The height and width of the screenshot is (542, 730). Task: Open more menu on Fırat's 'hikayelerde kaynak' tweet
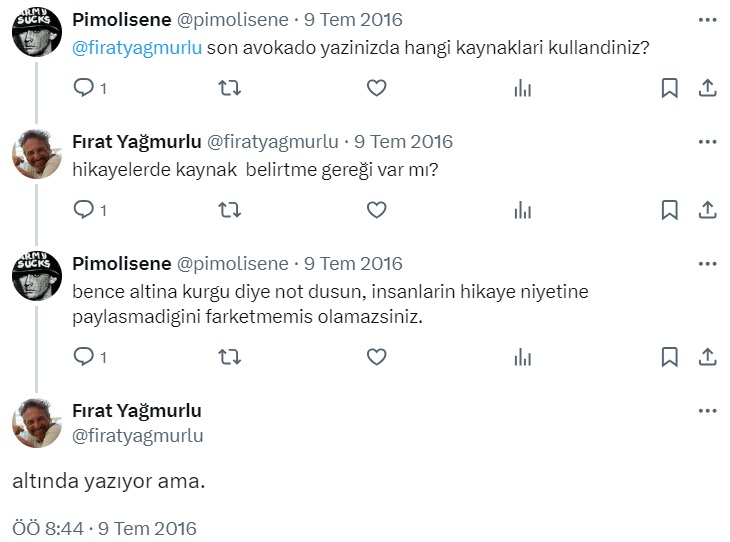coord(707,142)
